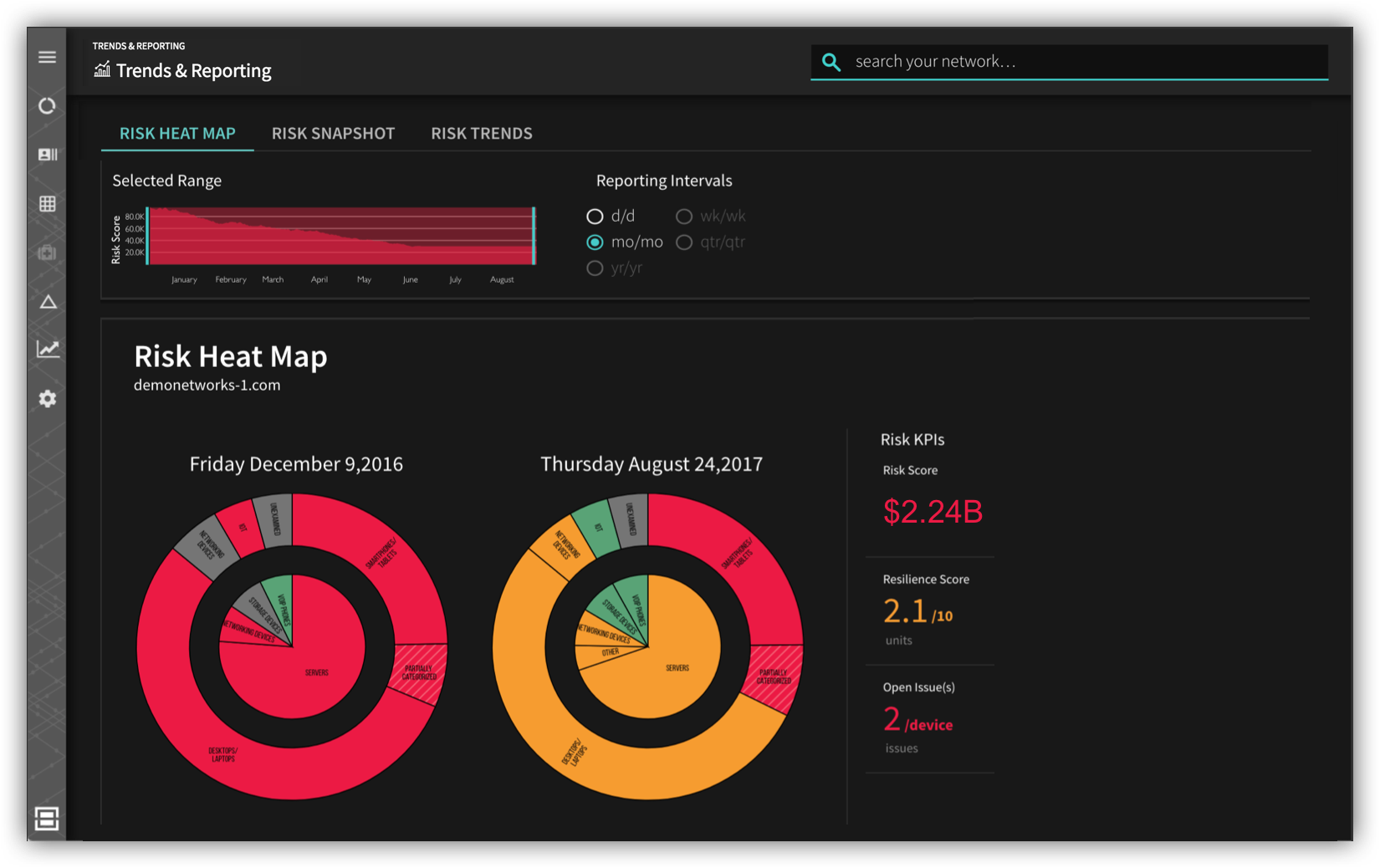The width and height of the screenshot is (1380, 868).
Task: Switch to the Risk Heat Map tab
Action: coord(177,134)
